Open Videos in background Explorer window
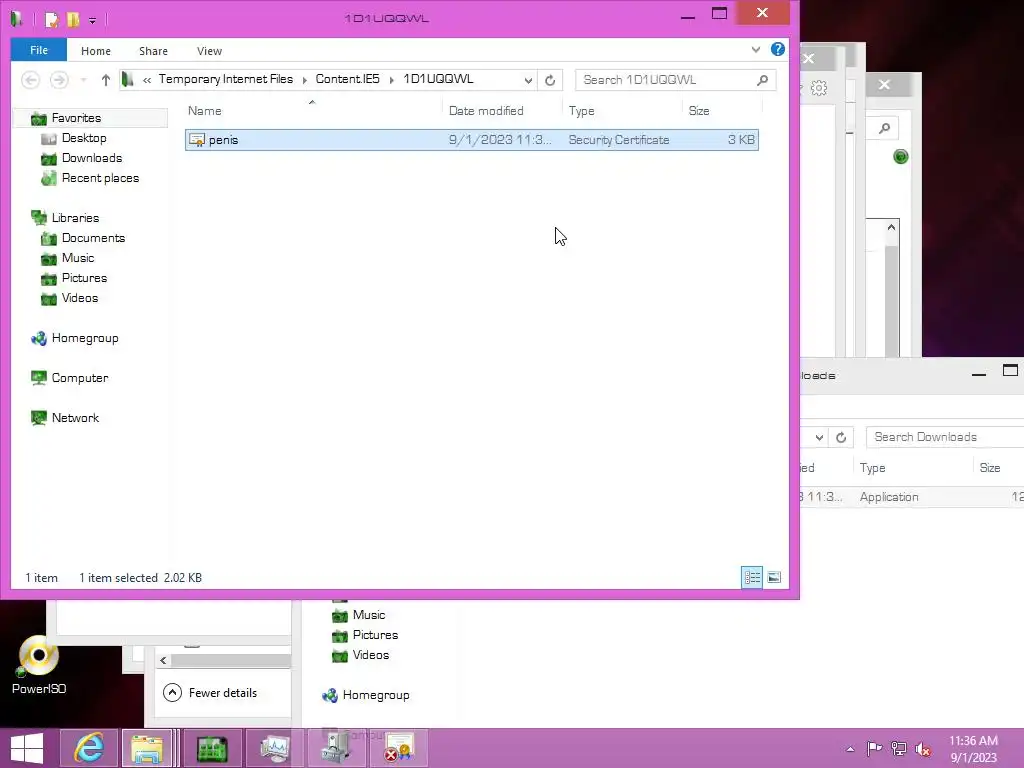Image resolution: width=1024 pixels, height=768 pixels. pyautogui.click(x=370, y=656)
